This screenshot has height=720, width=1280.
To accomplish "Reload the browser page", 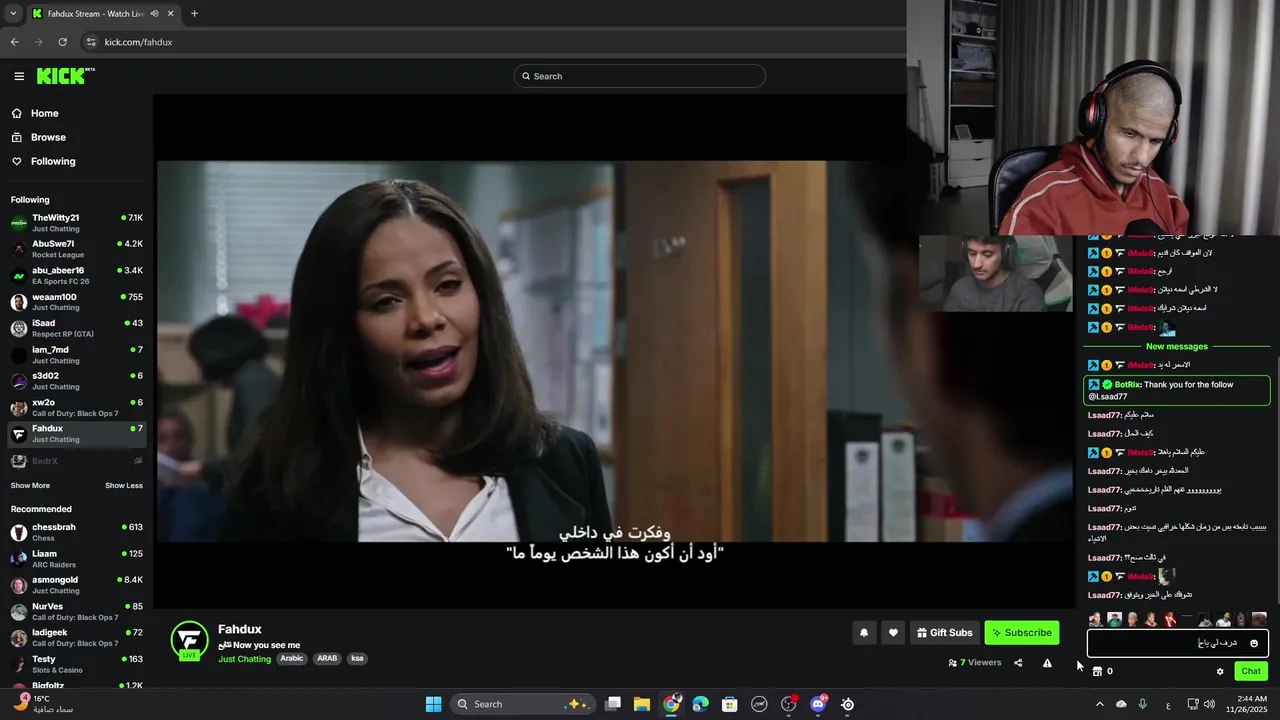I will (62, 42).
